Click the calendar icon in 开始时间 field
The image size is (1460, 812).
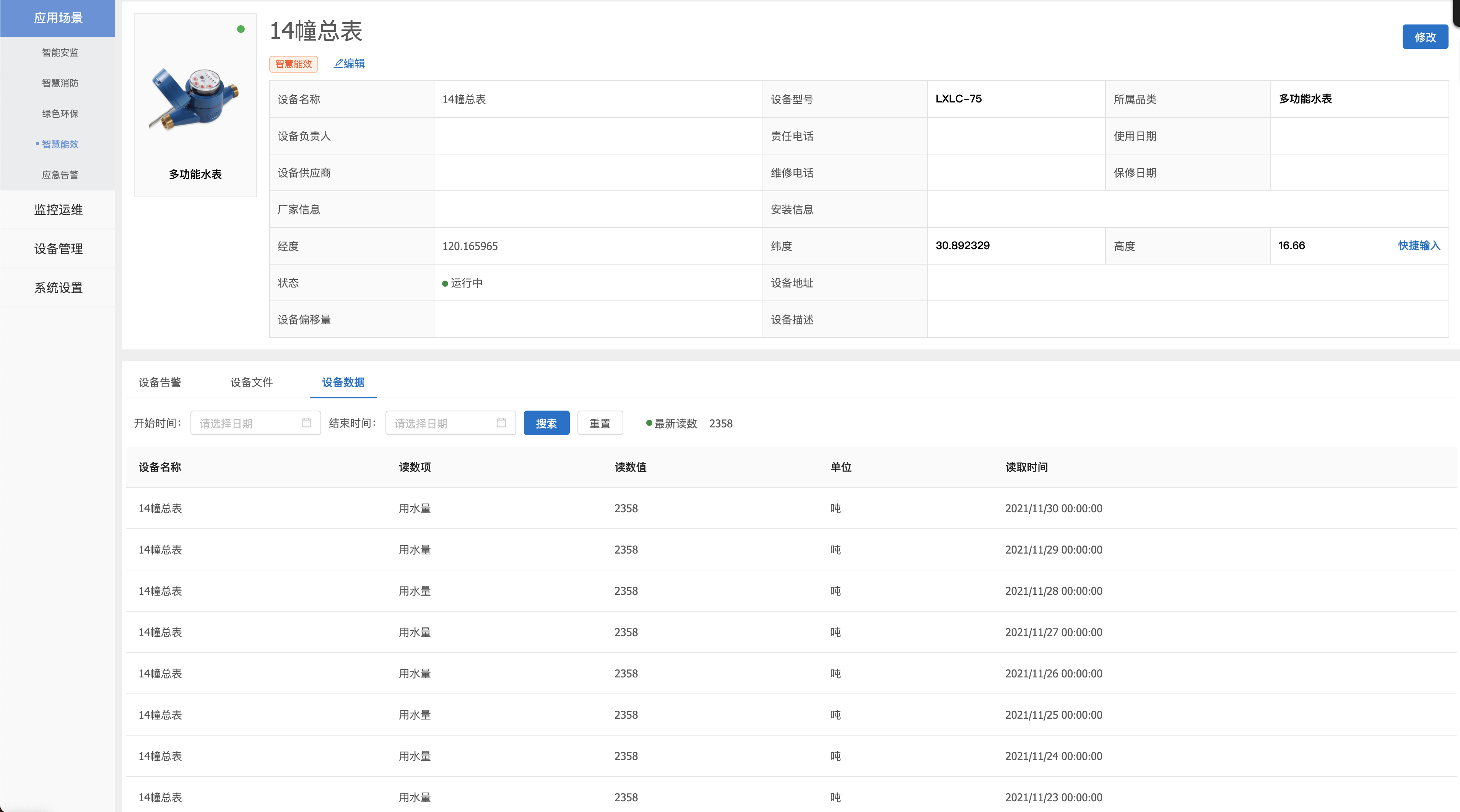(x=306, y=423)
